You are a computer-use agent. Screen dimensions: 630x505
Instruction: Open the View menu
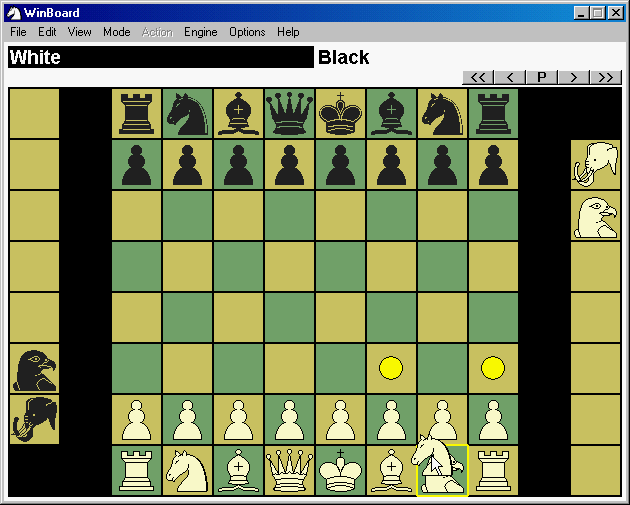pos(79,32)
